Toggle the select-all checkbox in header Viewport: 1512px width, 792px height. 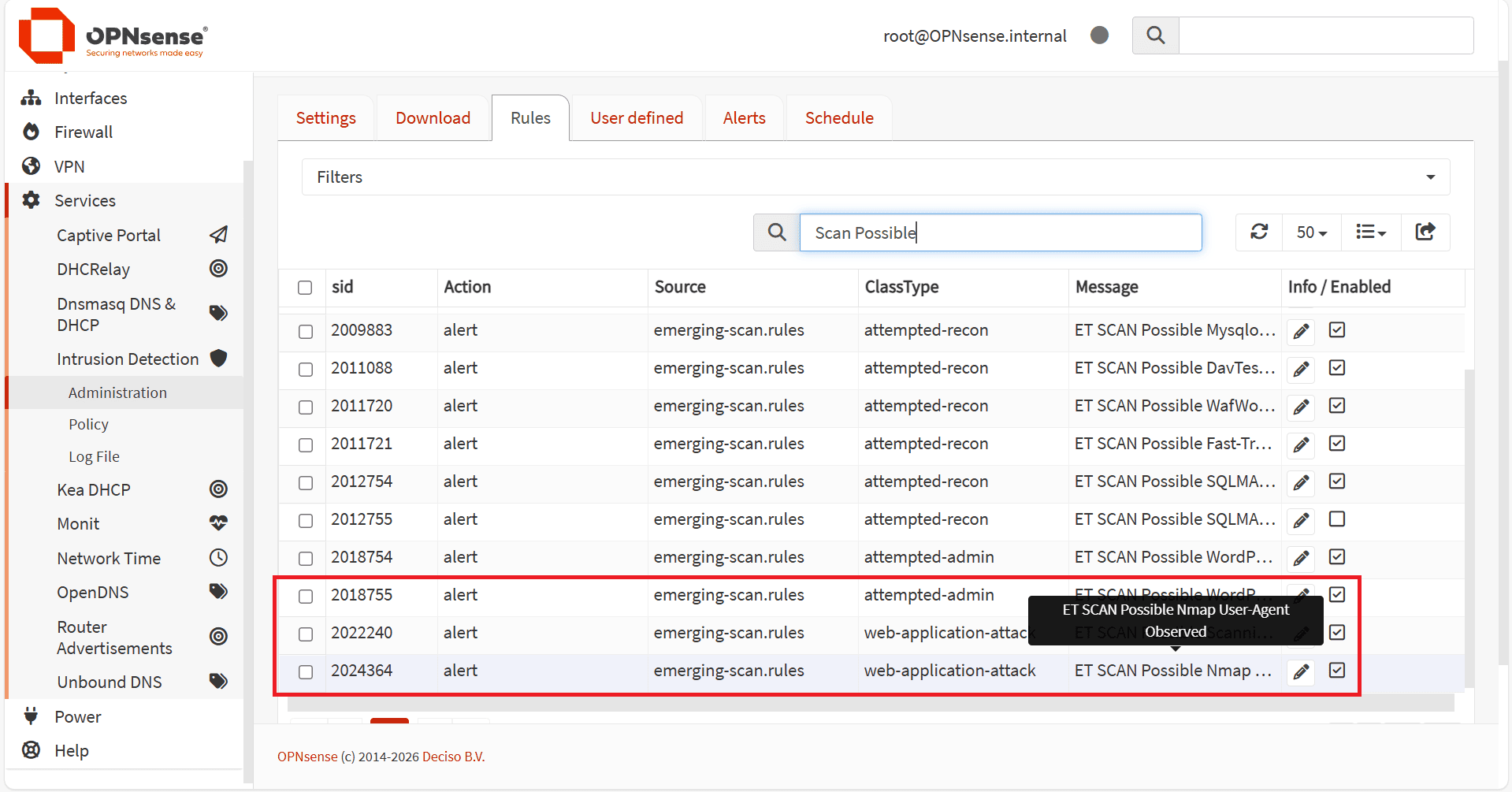(x=305, y=288)
